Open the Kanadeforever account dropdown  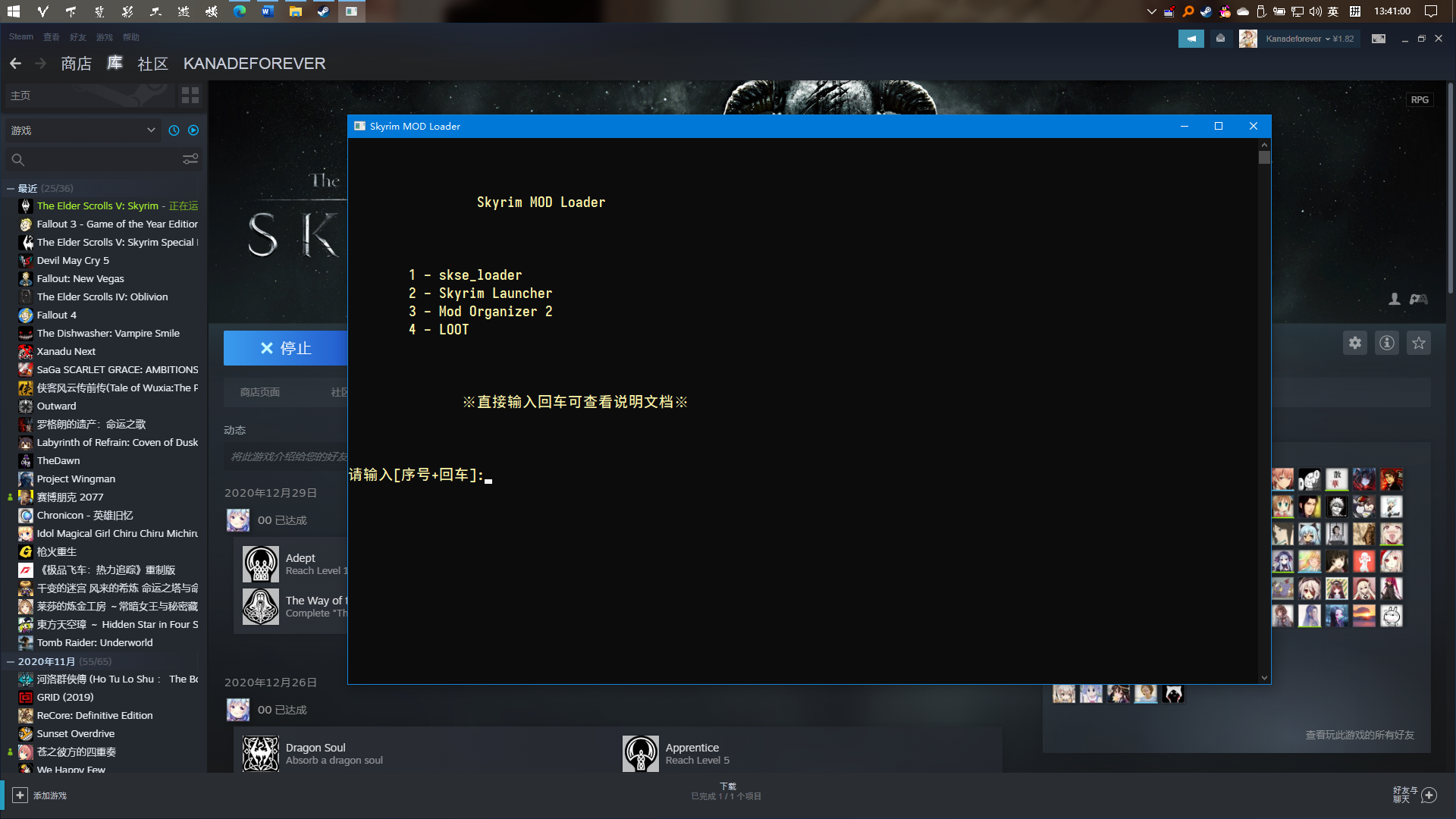click(1309, 39)
